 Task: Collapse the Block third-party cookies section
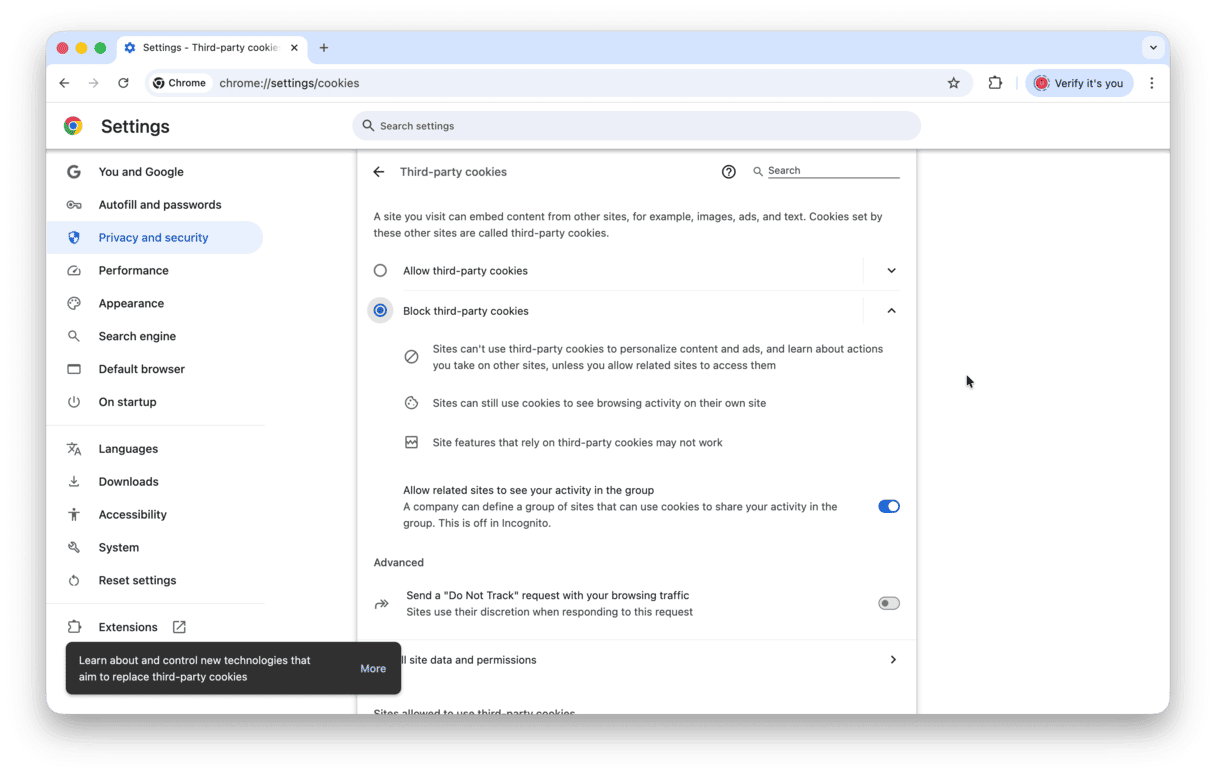coord(891,311)
